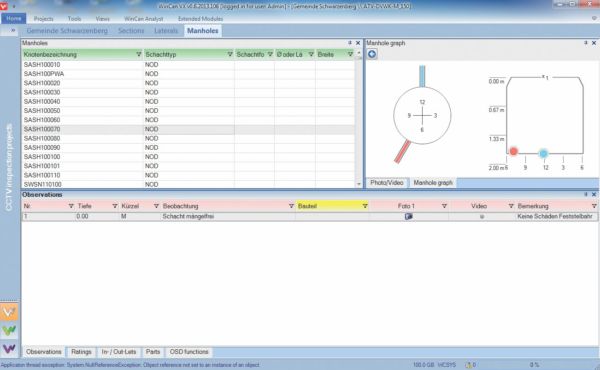Screen dimensions: 600x370
Task: Click the purple W icon in left sidebar
Action: pos(9,348)
